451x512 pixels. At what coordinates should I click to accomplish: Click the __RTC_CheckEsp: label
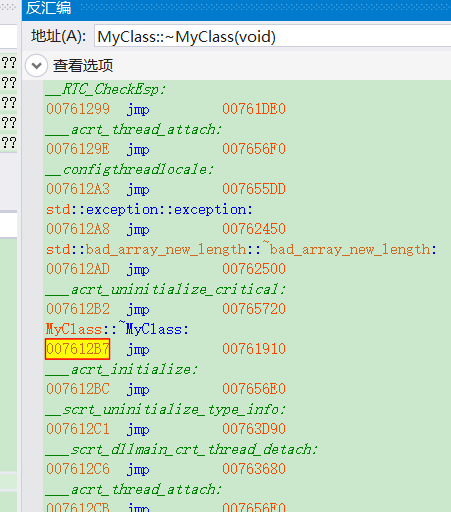[x=105, y=89]
